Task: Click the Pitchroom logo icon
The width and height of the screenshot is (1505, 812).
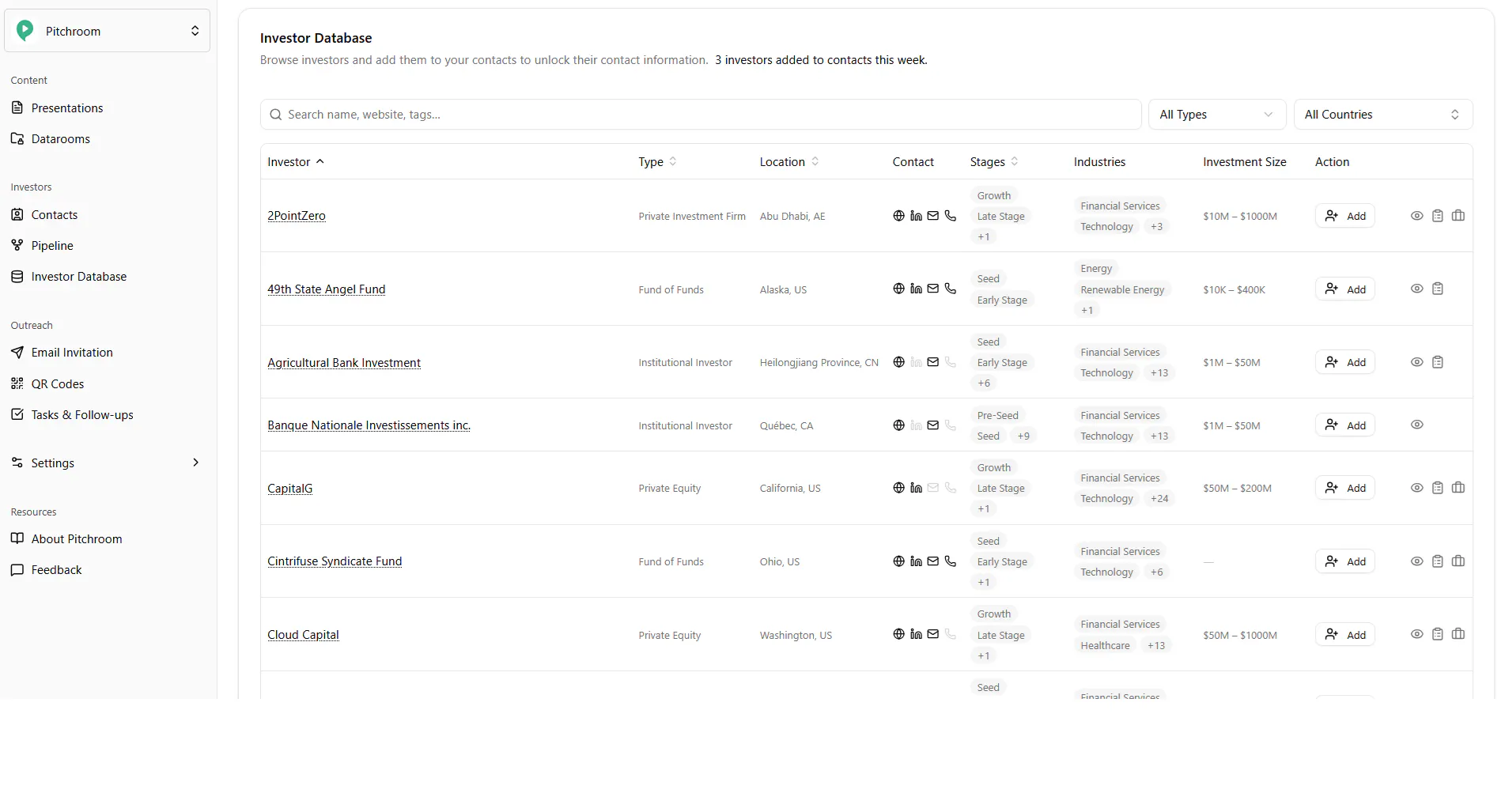Action: [25, 31]
